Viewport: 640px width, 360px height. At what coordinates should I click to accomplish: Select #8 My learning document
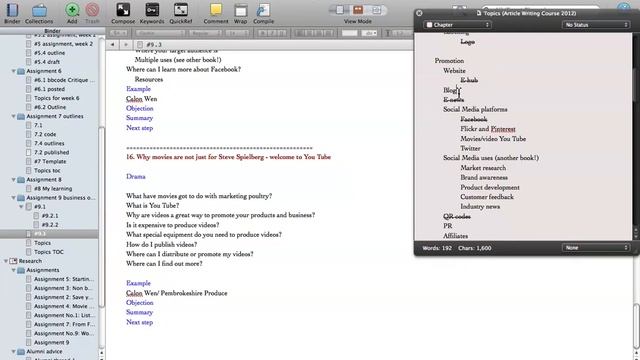coord(53,189)
